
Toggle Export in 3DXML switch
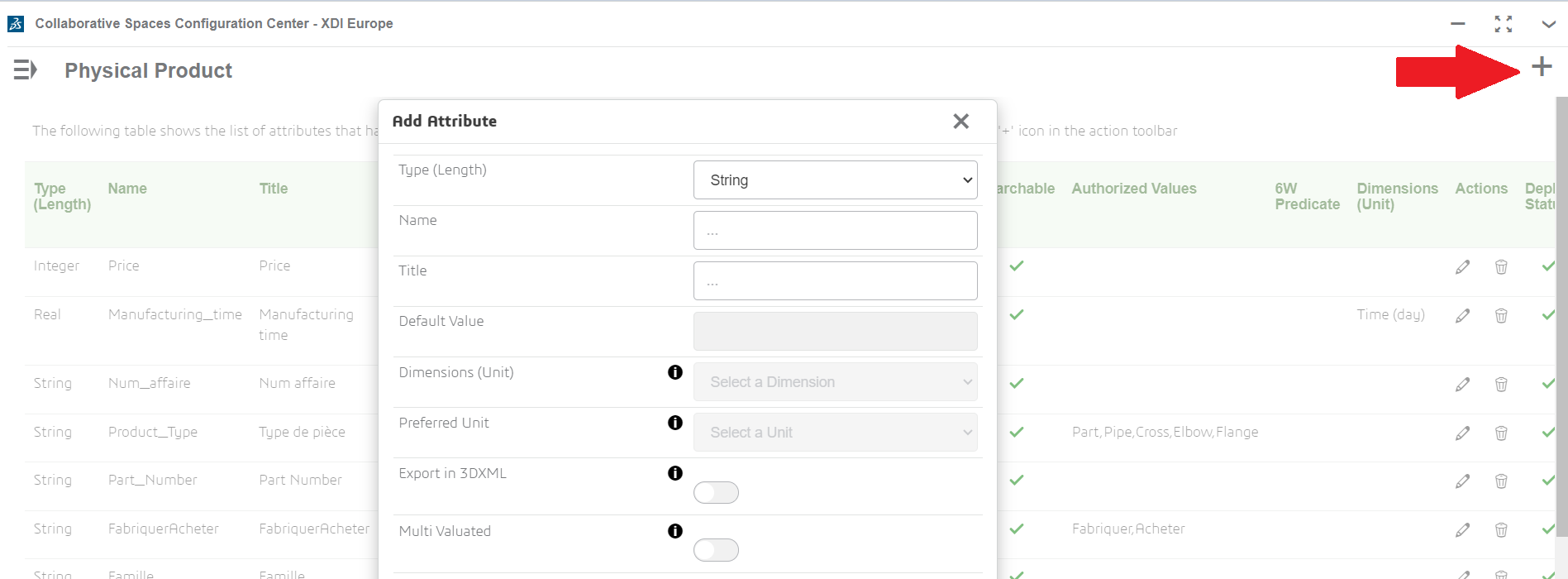click(716, 493)
